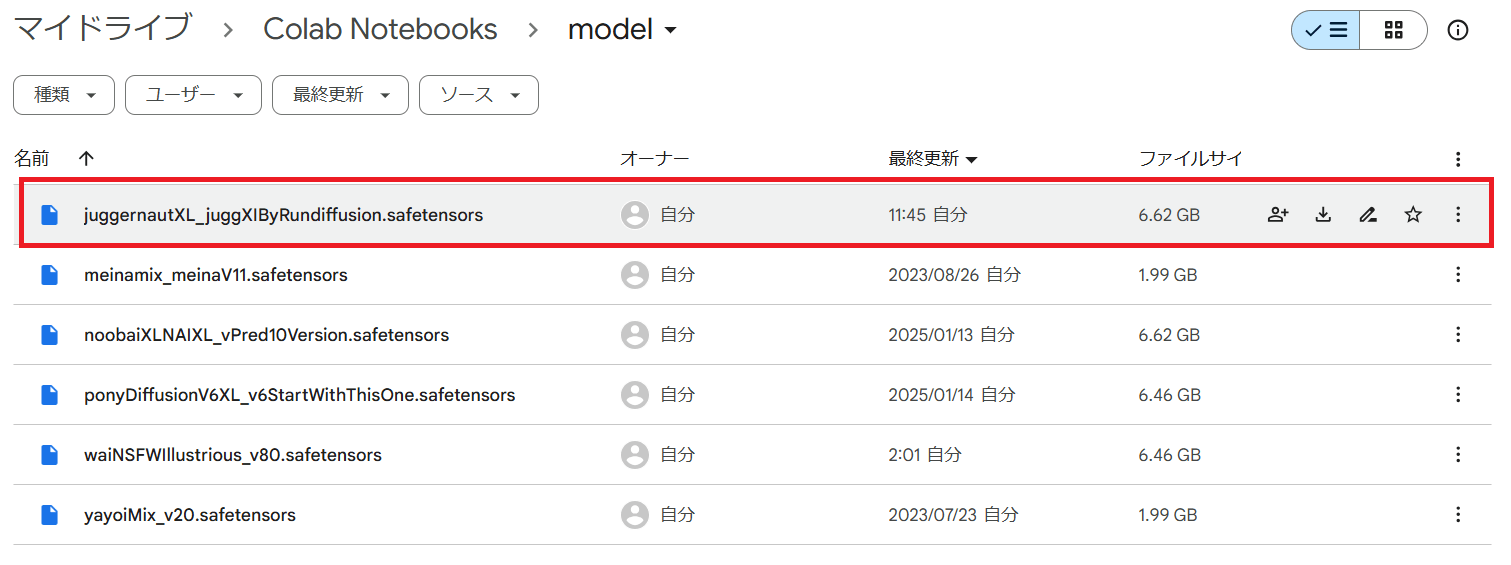Show the folder details info panel
The height and width of the screenshot is (565, 1511).
pyautogui.click(x=1458, y=30)
